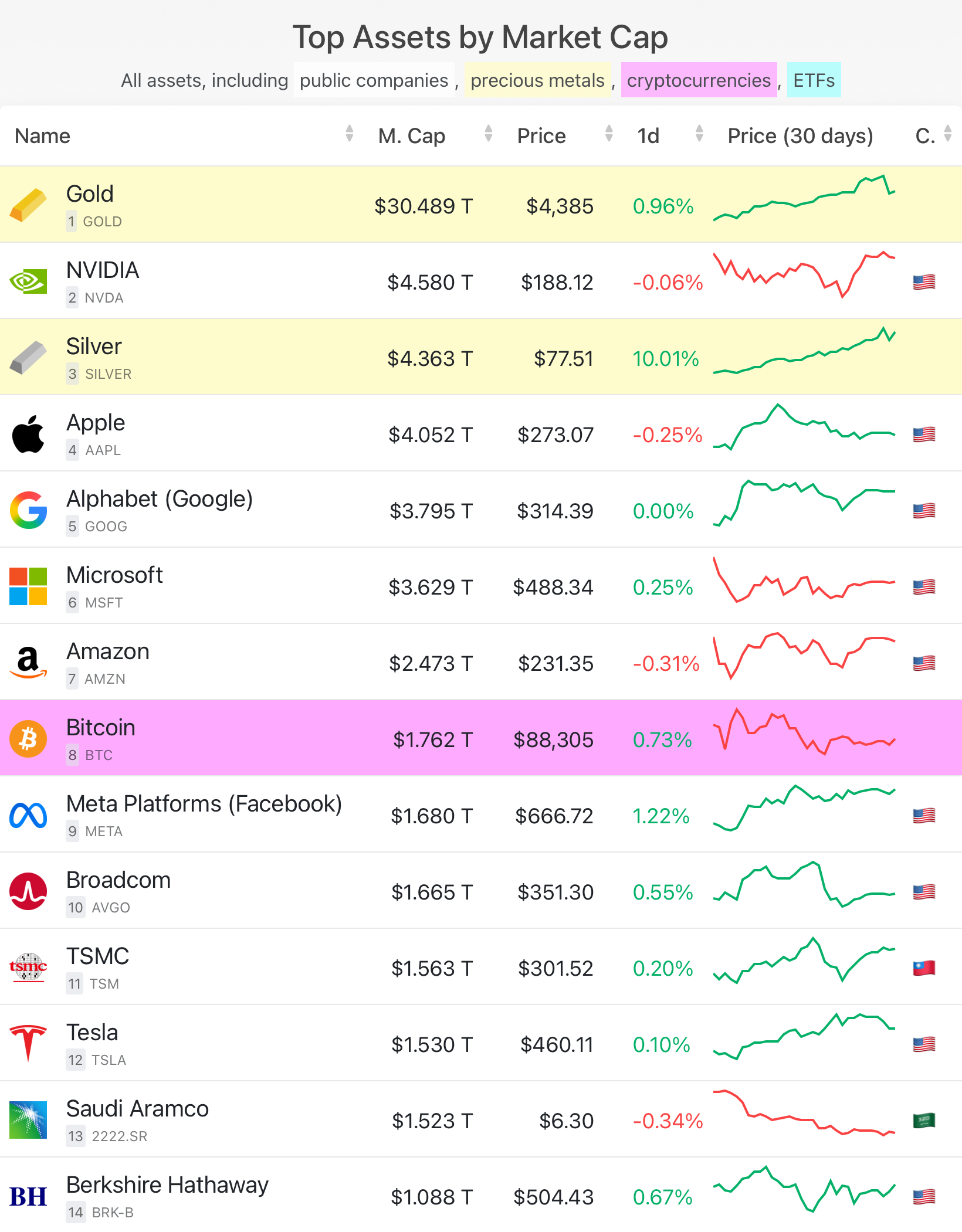Click the Taiwan flag in TSMC row
Screen dimensions: 962x1232
[924, 968]
